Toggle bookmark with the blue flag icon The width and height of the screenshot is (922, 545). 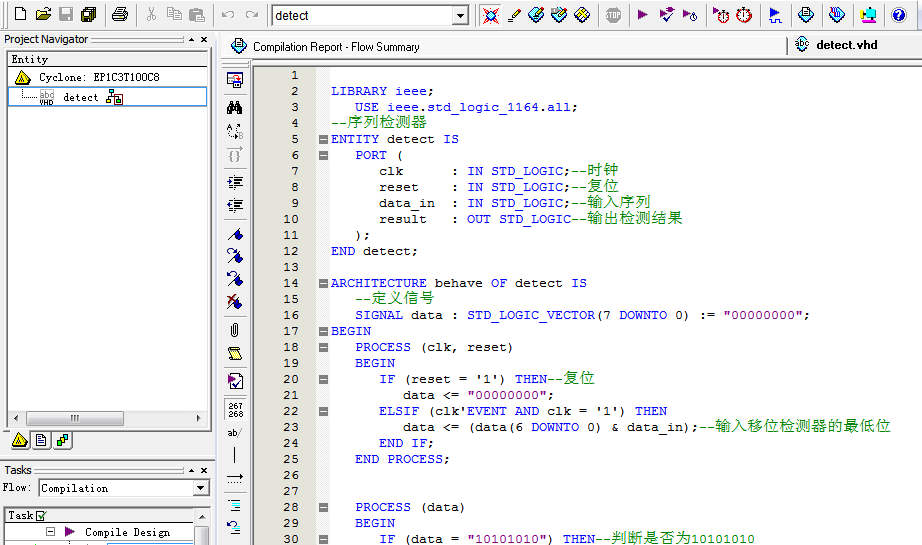[235, 234]
